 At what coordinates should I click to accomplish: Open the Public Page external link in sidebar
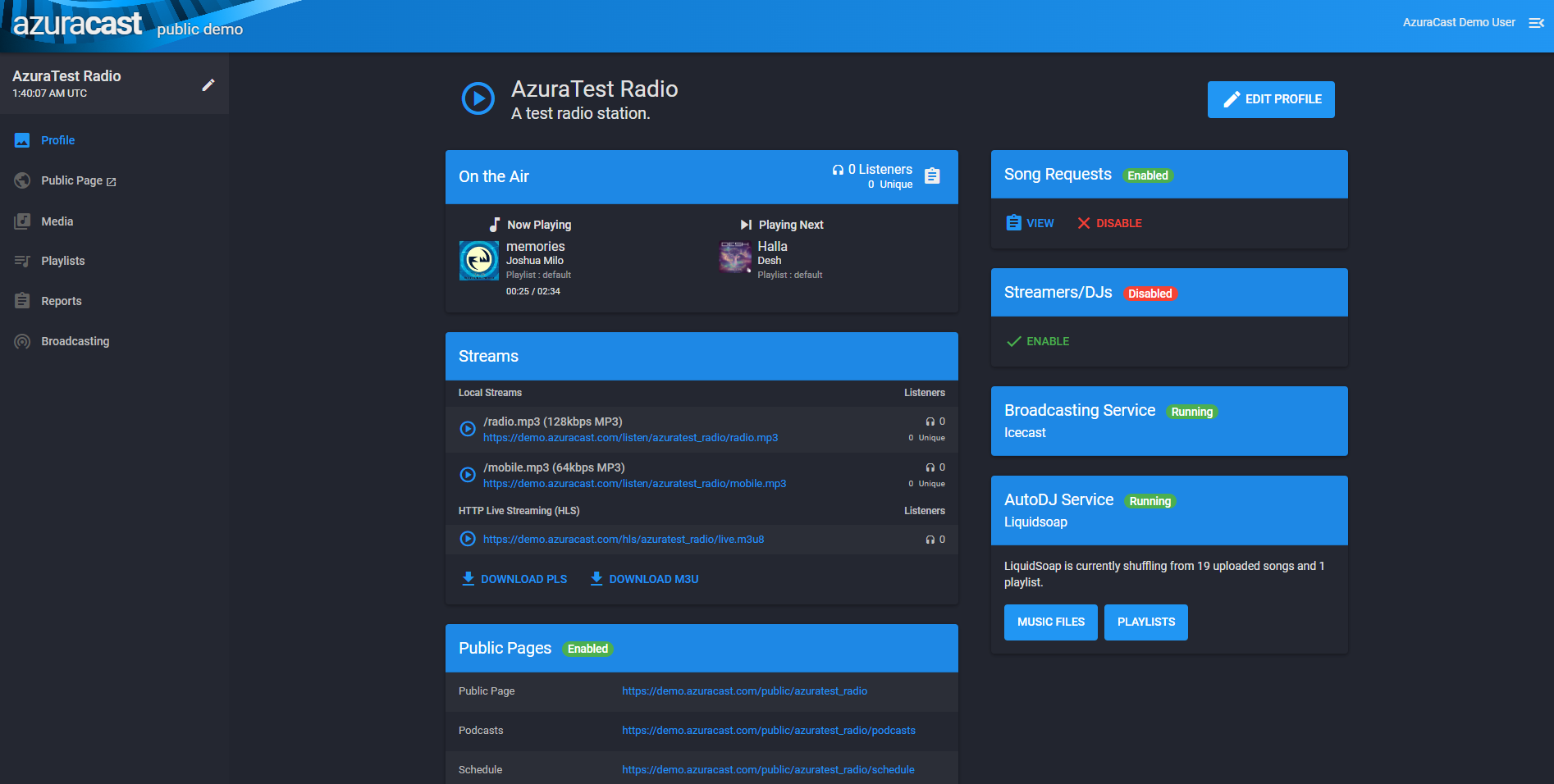tap(78, 180)
